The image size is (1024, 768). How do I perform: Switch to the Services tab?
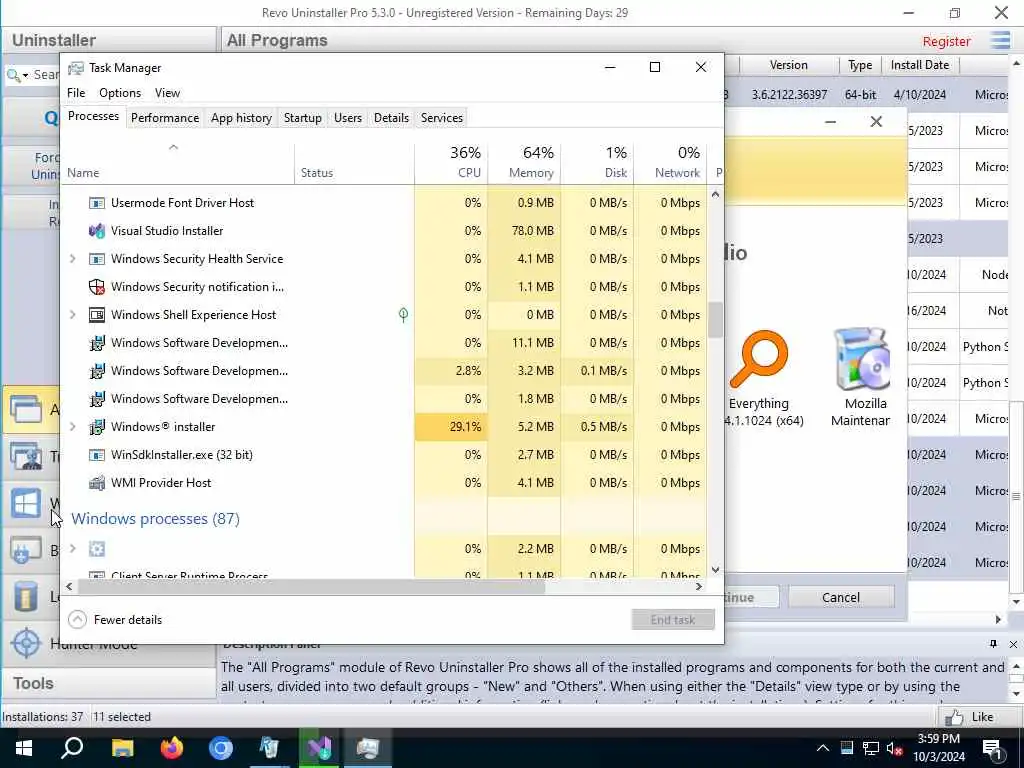point(441,118)
